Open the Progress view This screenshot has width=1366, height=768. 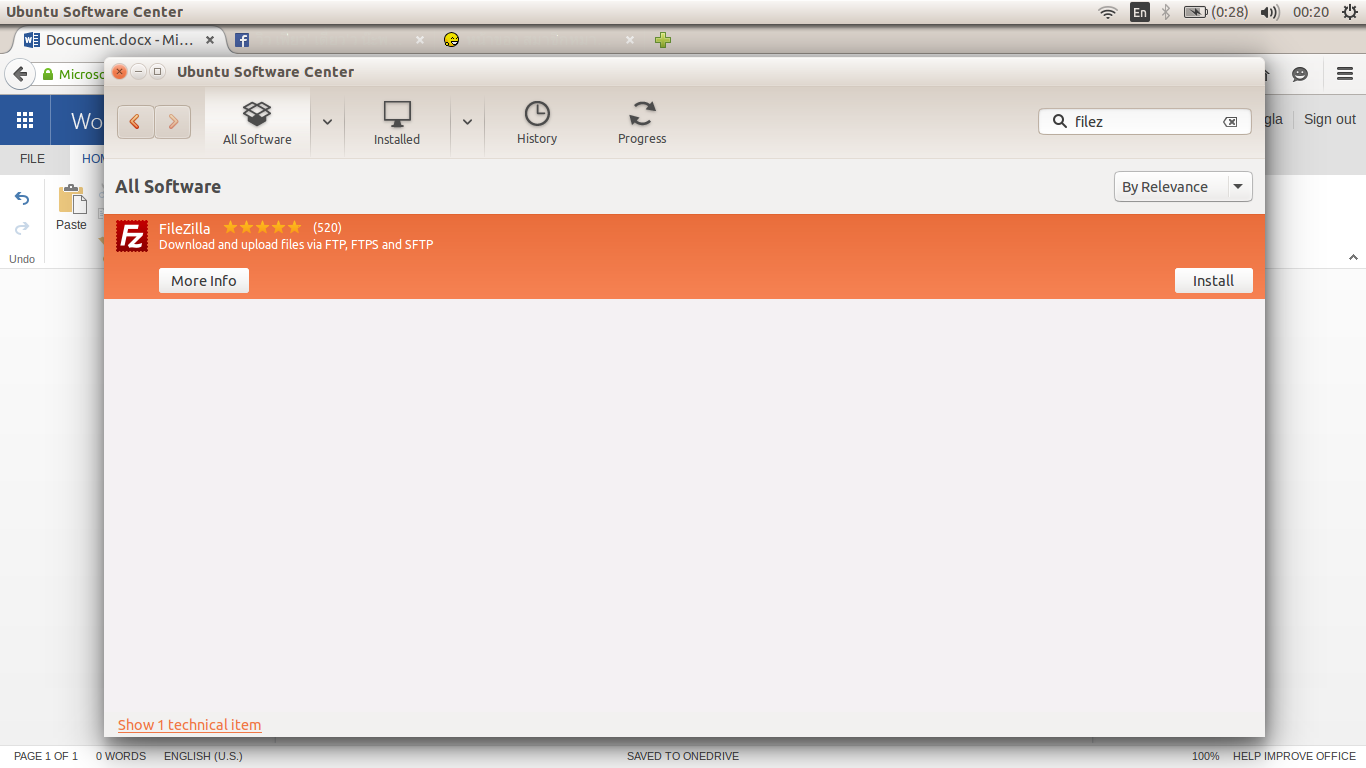(642, 123)
